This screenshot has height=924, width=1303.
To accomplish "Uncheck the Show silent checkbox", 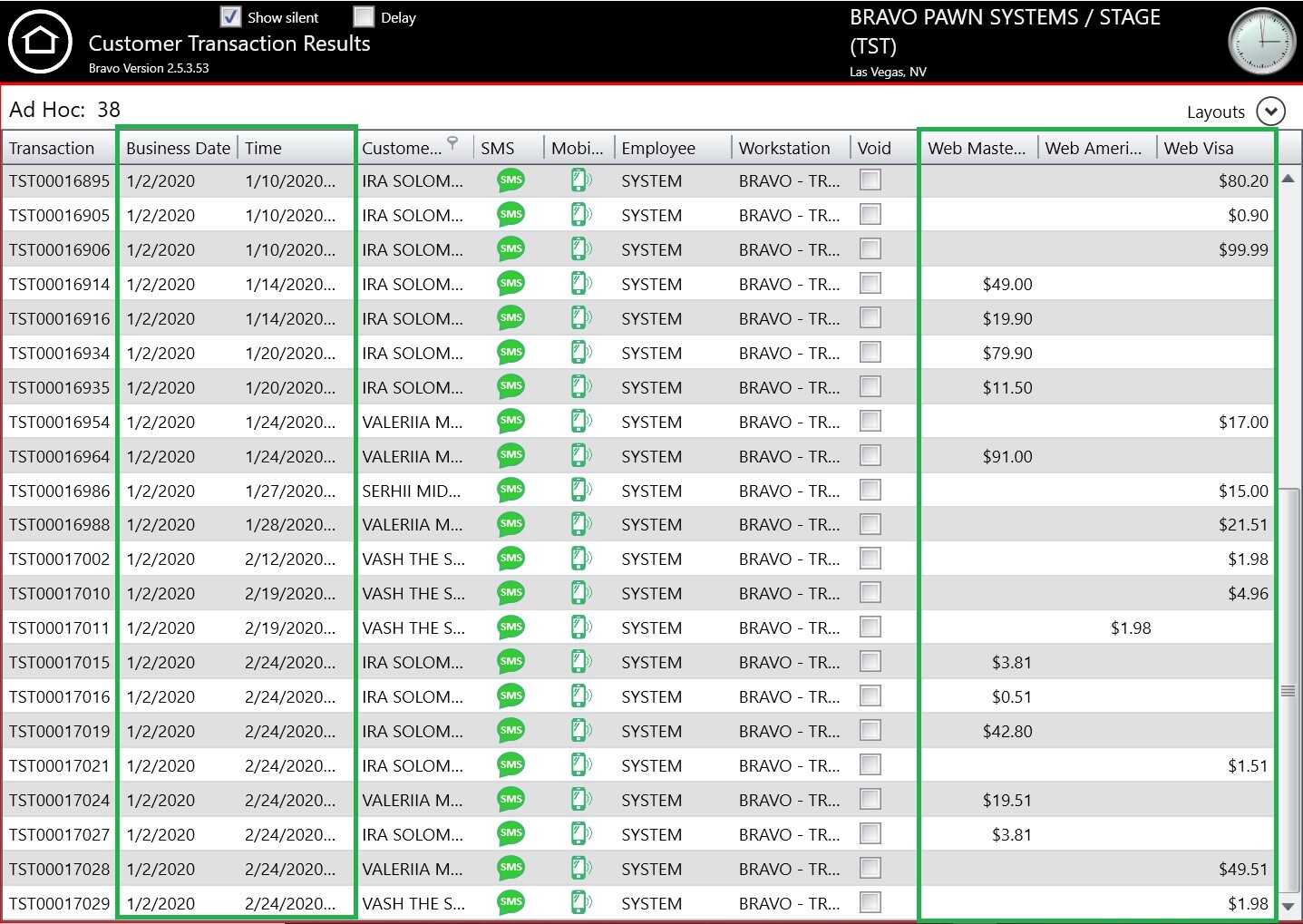I will [x=231, y=16].
